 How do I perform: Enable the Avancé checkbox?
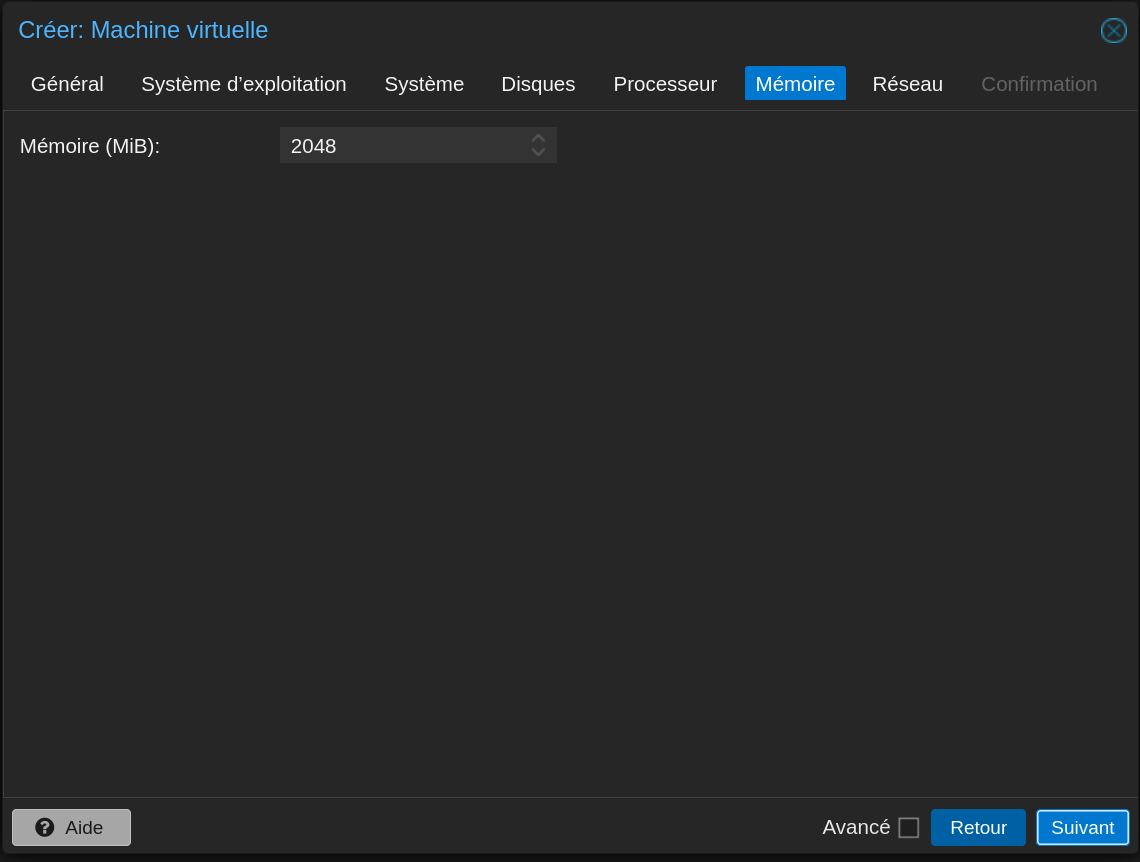pyautogui.click(x=908, y=828)
